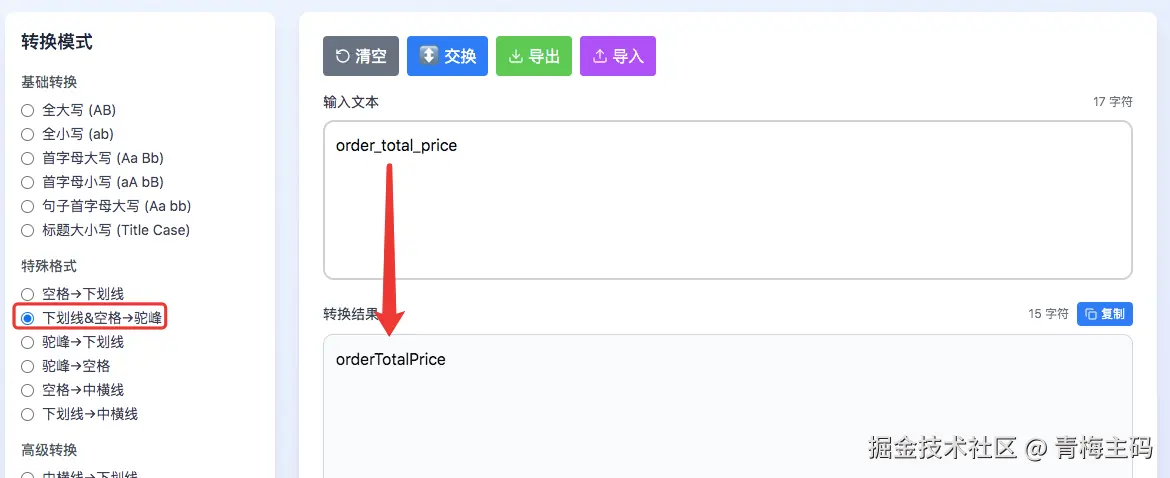Image resolution: width=1170 pixels, height=478 pixels.
Task: Click the circular arrow icon on 清空
Action: click(342, 56)
